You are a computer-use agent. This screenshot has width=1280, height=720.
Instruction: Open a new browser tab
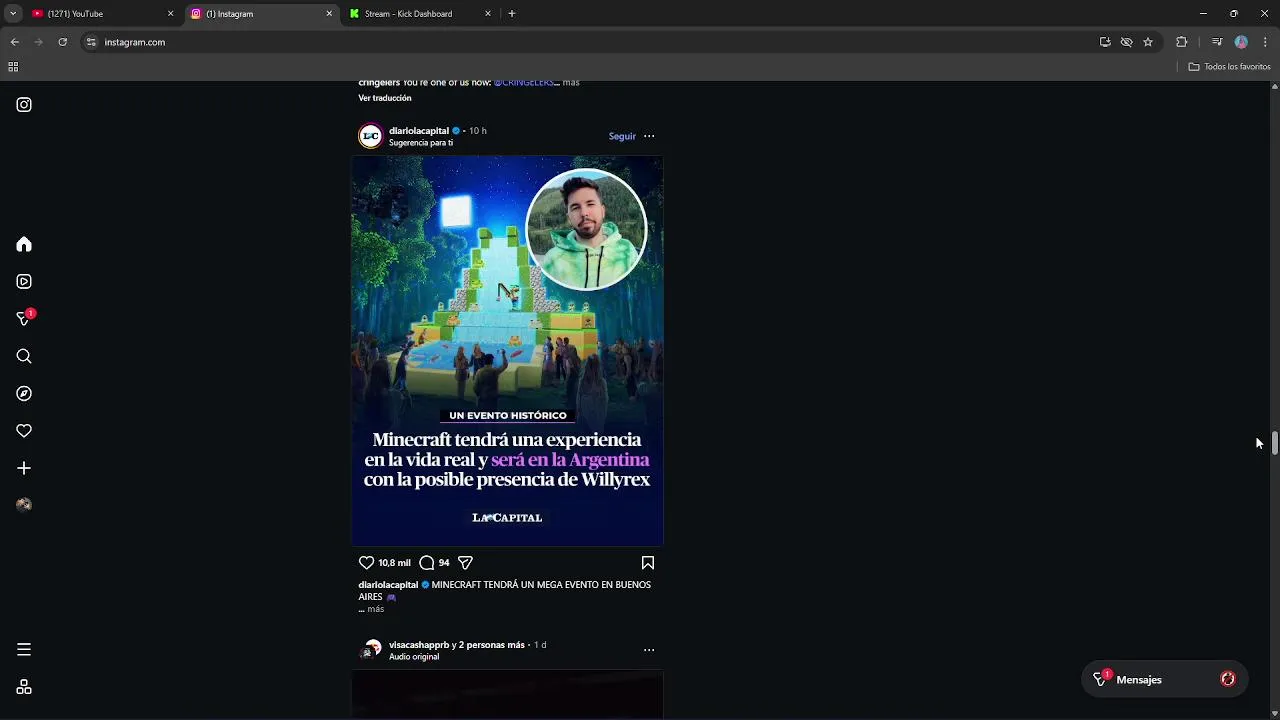[512, 14]
